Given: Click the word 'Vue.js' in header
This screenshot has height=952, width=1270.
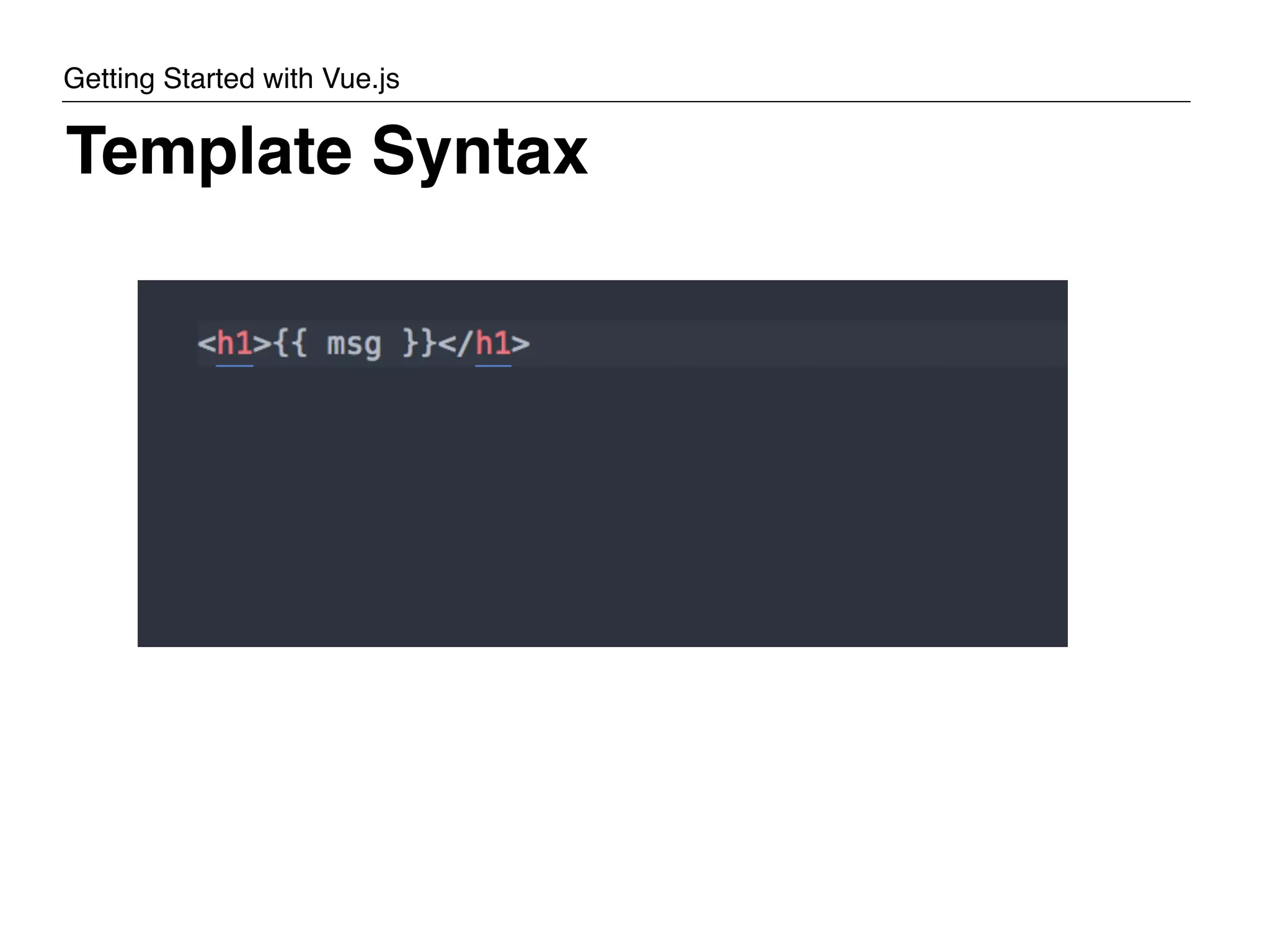Looking at the screenshot, I should point(360,79).
